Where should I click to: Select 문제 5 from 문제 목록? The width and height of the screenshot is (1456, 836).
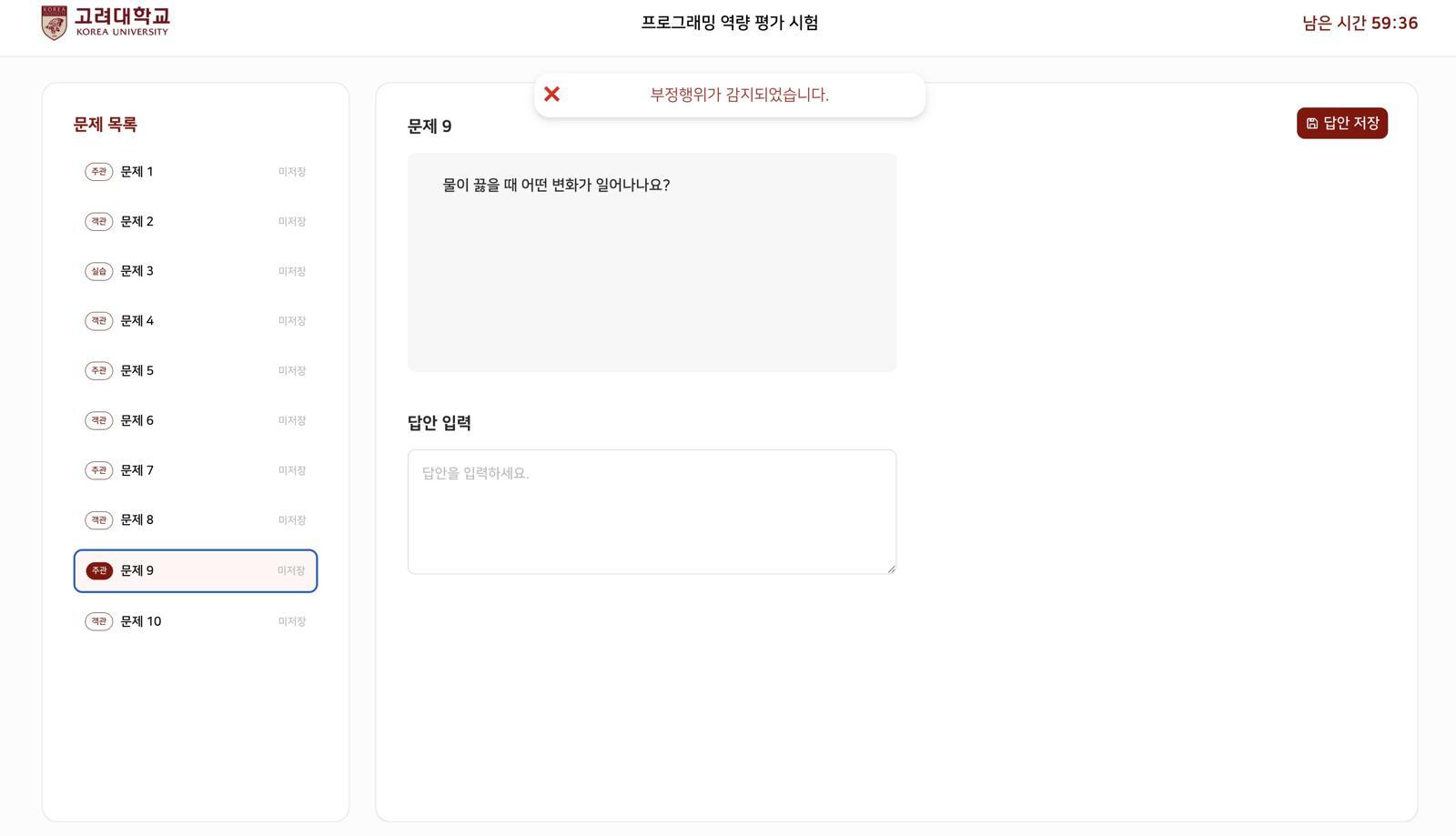tap(136, 370)
